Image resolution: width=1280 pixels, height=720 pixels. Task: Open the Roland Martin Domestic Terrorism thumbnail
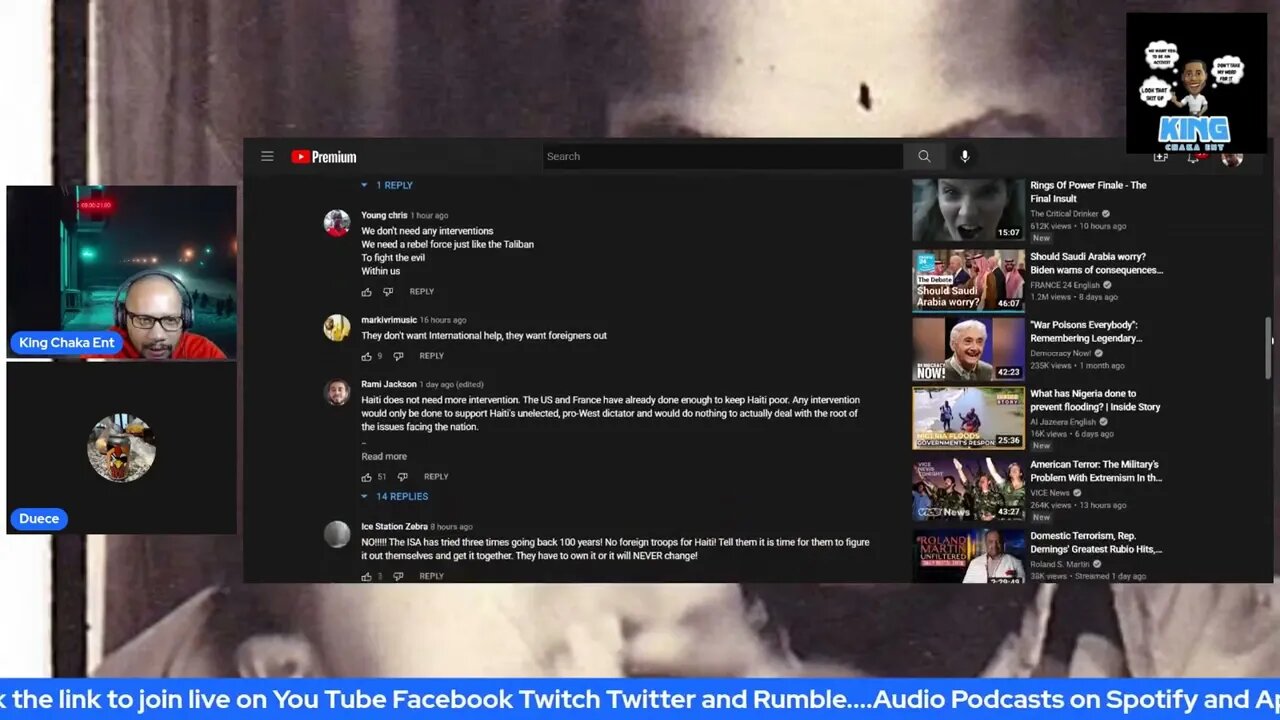(x=968, y=556)
